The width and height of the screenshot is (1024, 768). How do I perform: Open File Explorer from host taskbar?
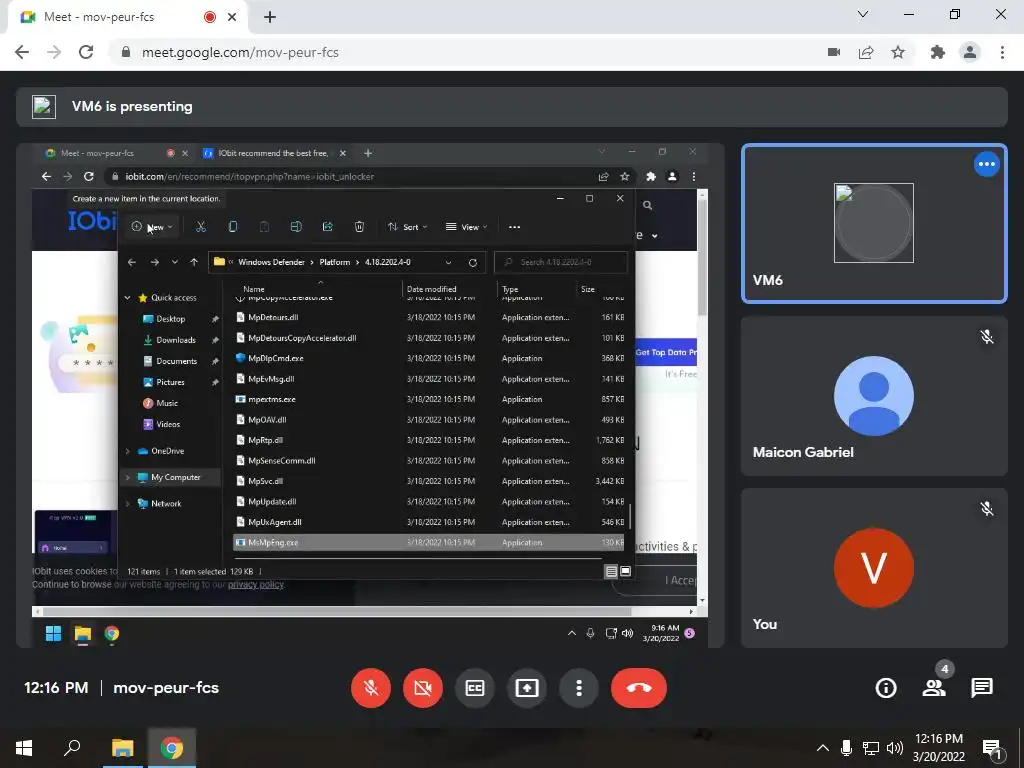tap(122, 748)
